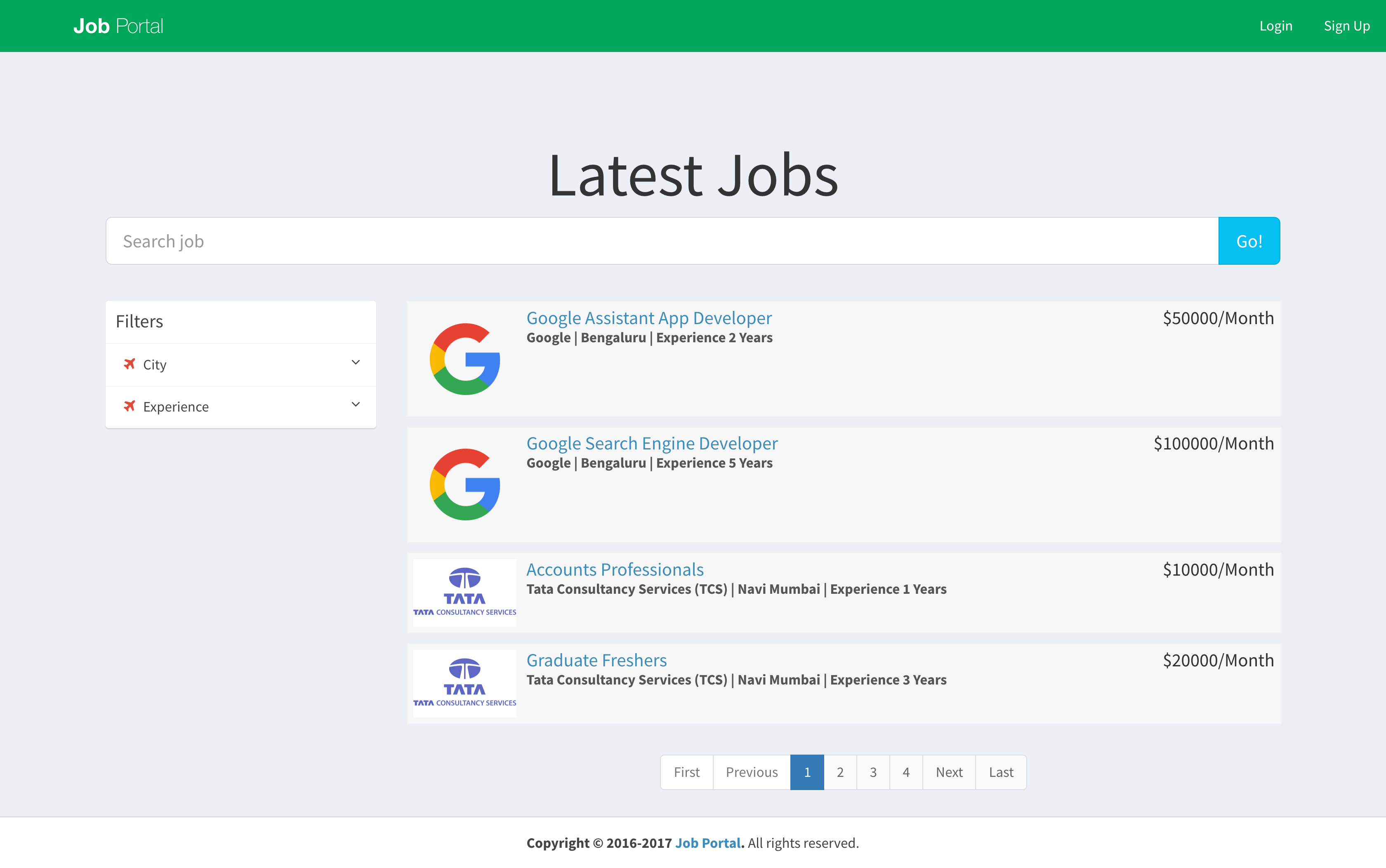Open the Sign Up page from header
Image resolution: width=1386 pixels, height=868 pixels.
(1346, 26)
